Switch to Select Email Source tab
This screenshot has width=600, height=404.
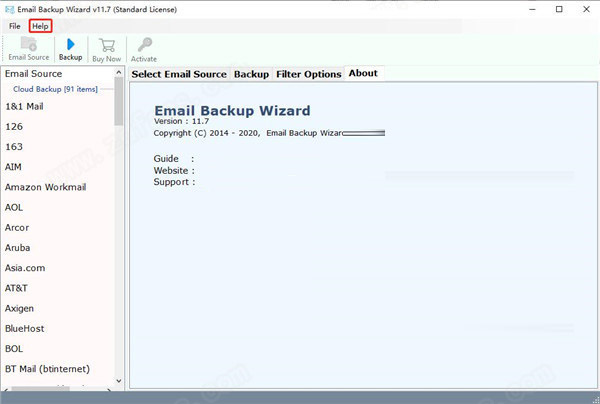(180, 74)
